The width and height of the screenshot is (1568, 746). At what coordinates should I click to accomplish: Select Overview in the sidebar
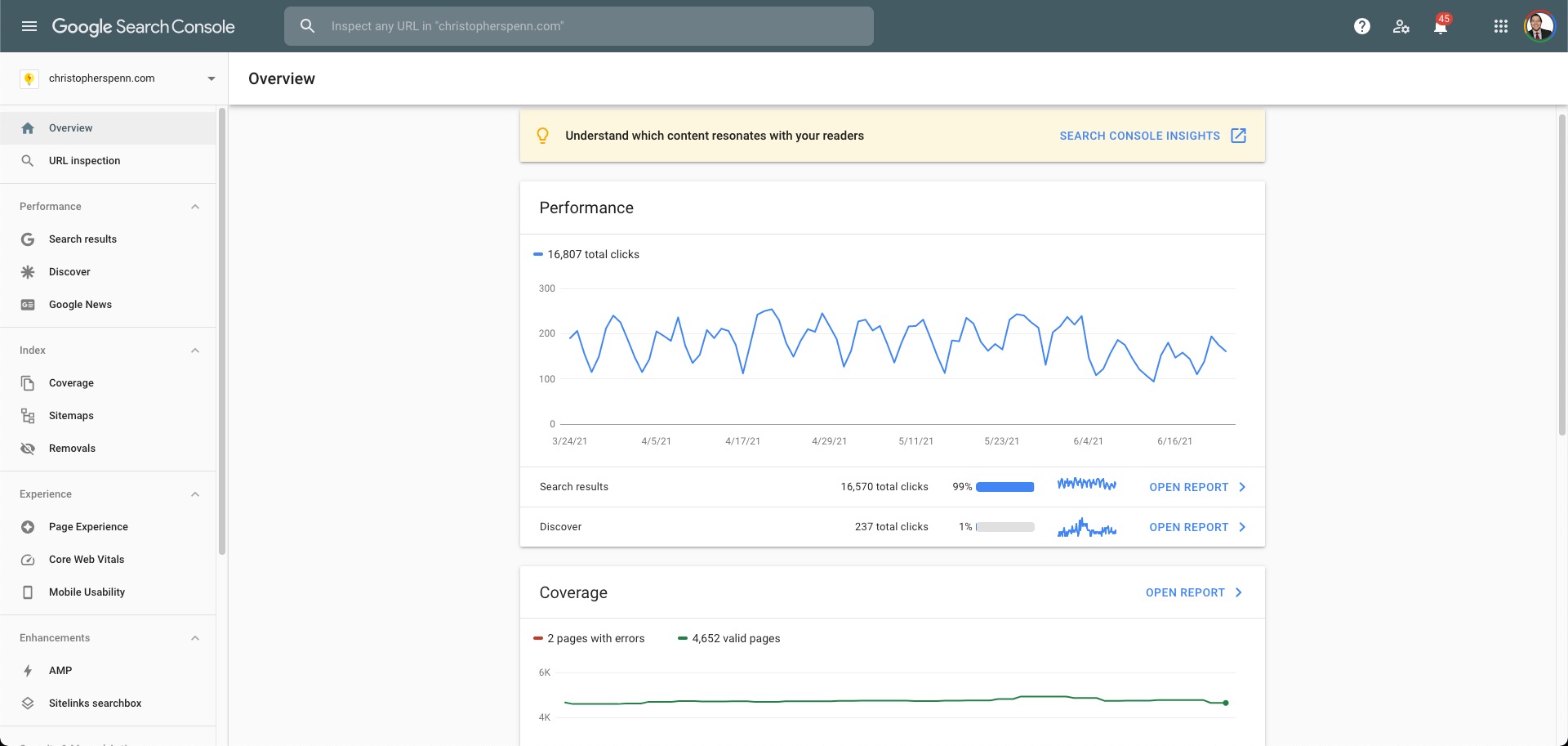[108, 128]
